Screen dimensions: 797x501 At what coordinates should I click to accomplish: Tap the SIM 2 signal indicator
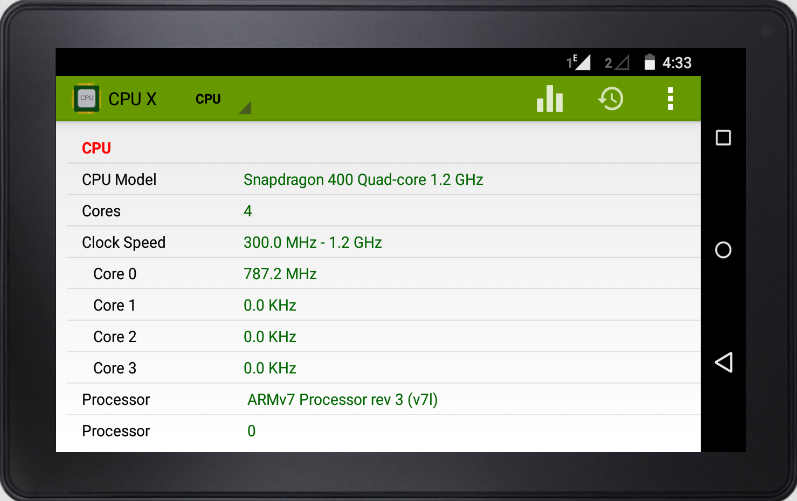pos(617,62)
